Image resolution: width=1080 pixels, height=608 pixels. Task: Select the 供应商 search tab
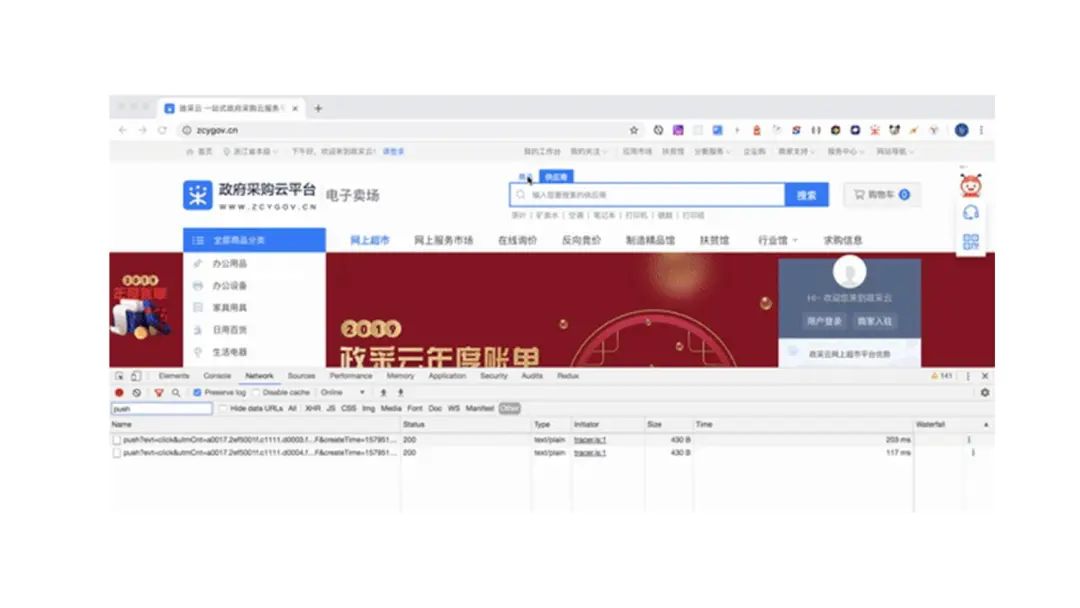[x=556, y=177]
